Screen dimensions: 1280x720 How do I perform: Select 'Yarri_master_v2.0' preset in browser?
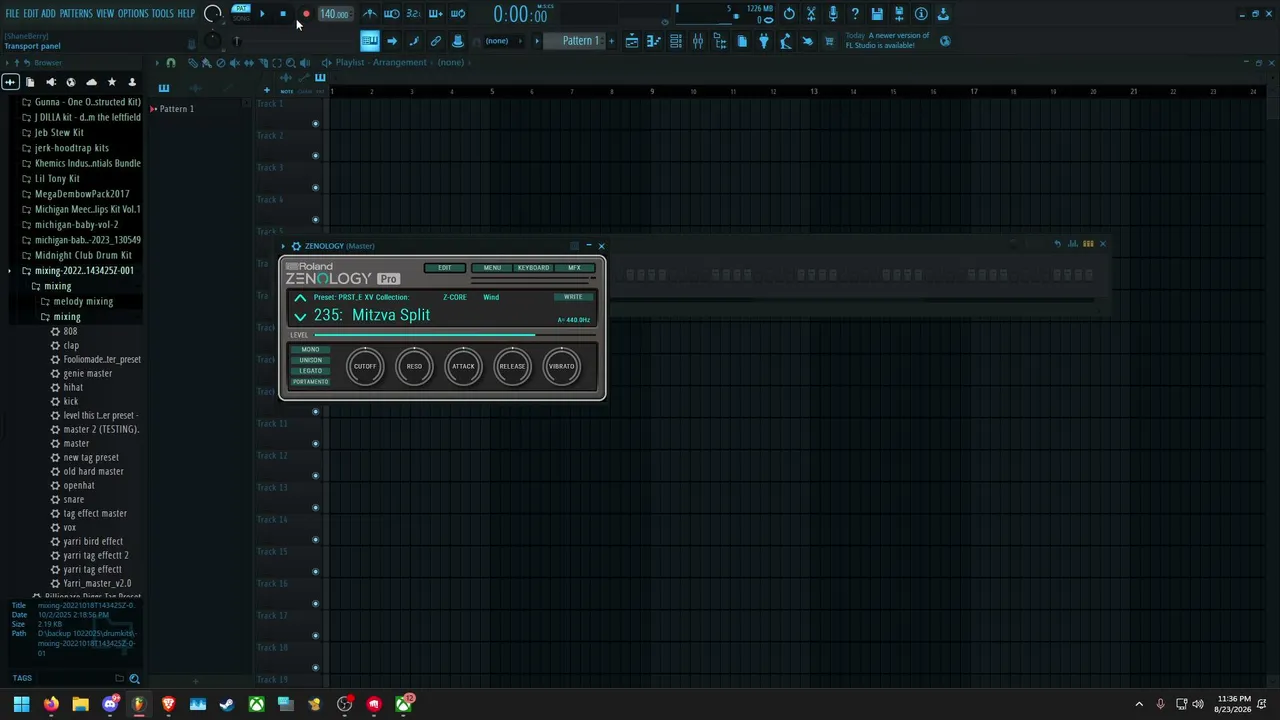coord(97,584)
